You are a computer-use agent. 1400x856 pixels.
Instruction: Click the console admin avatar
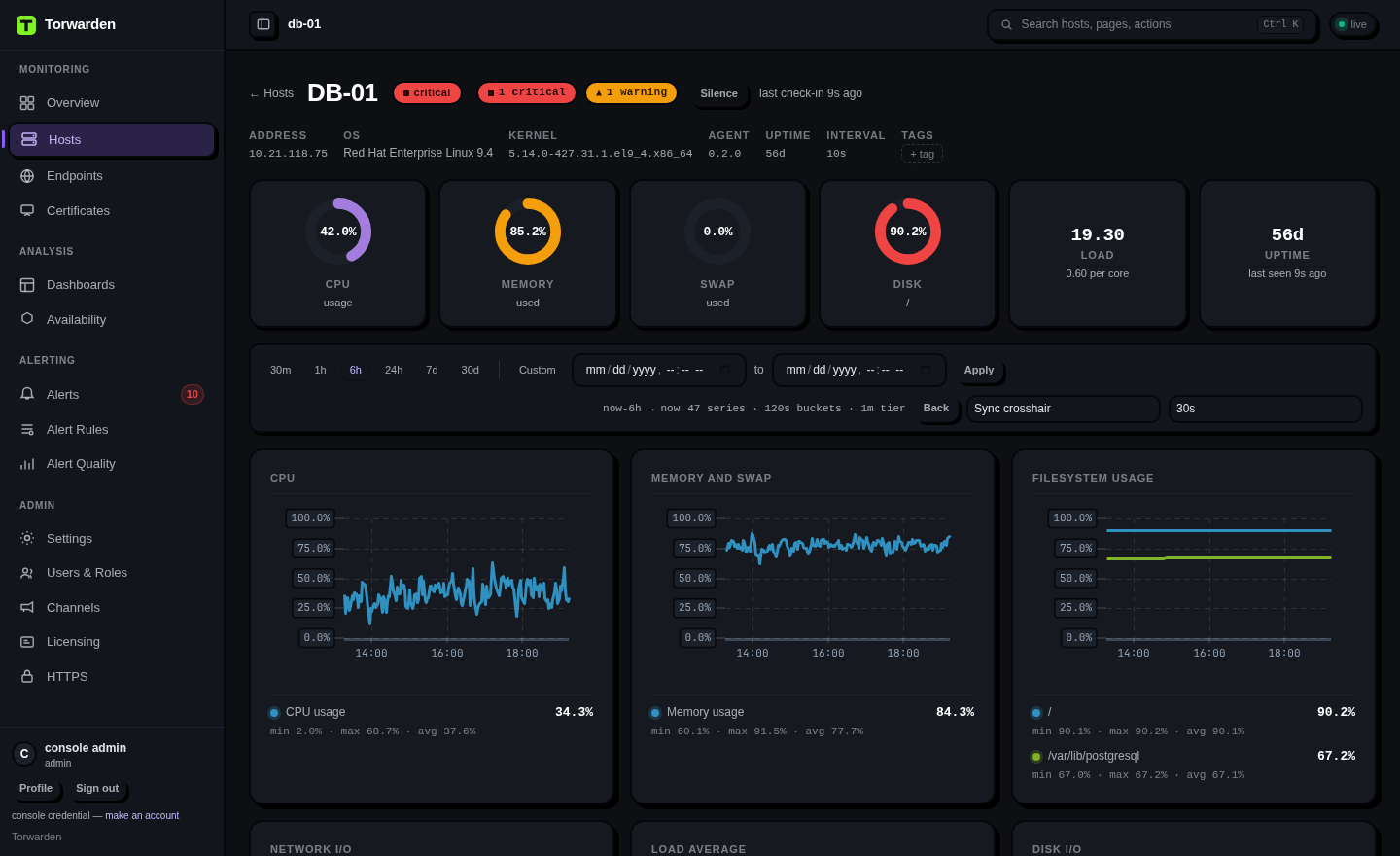[24, 754]
